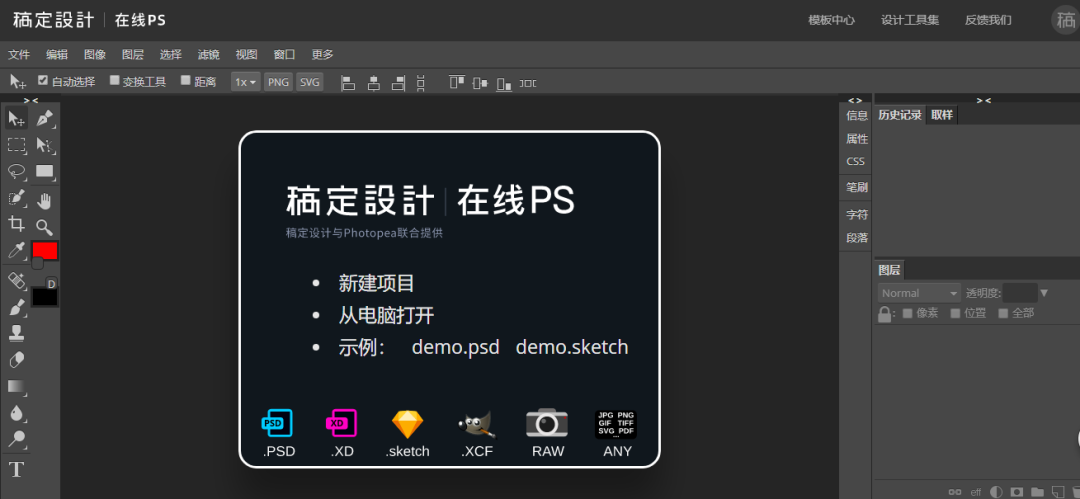
Task: Click the link layers chain icon
Action: (955, 491)
